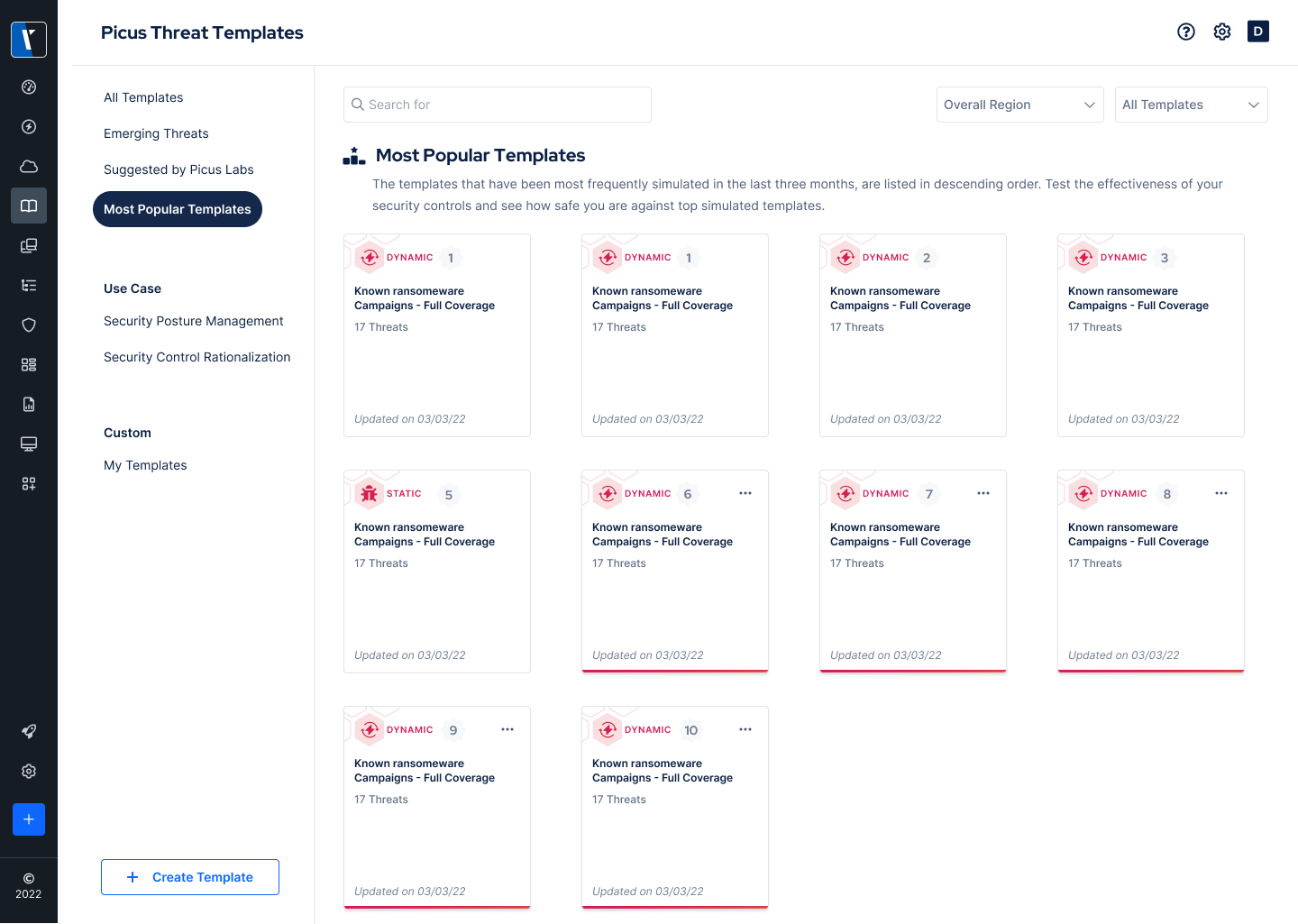Click inside the Search for field

click(497, 105)
